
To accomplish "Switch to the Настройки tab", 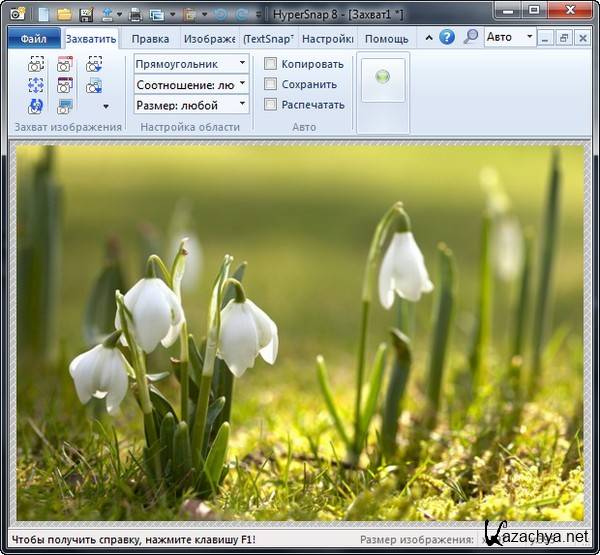I will [x=327, y=39].
